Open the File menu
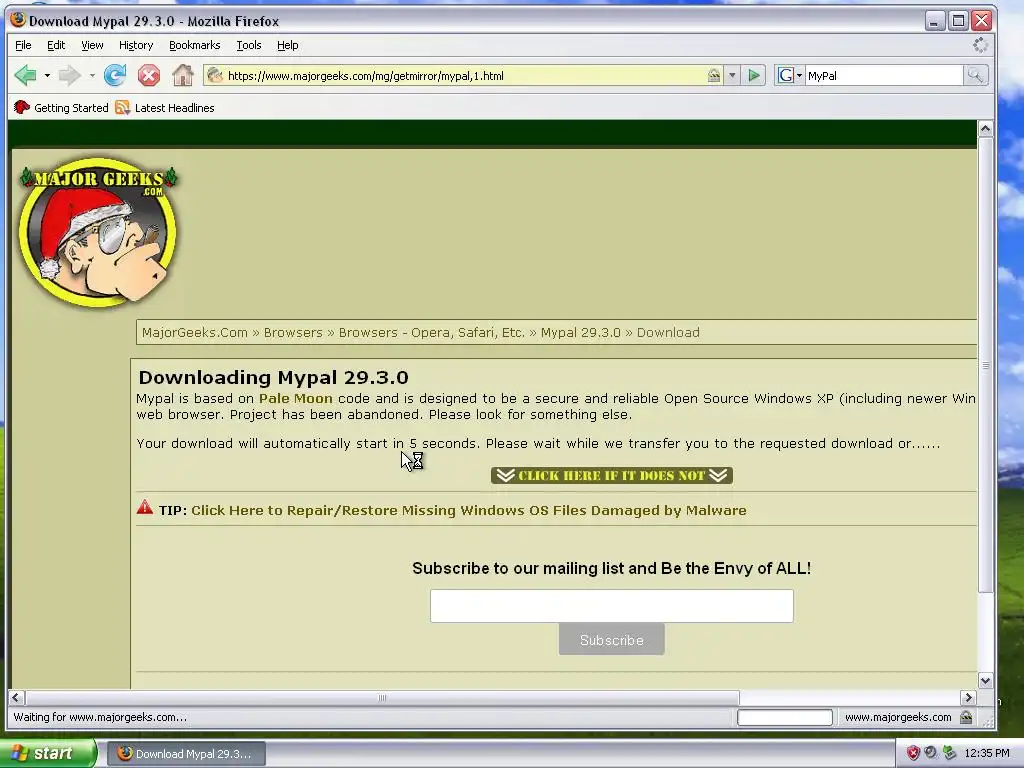The image size is (1024, 768). coord(24,45)
